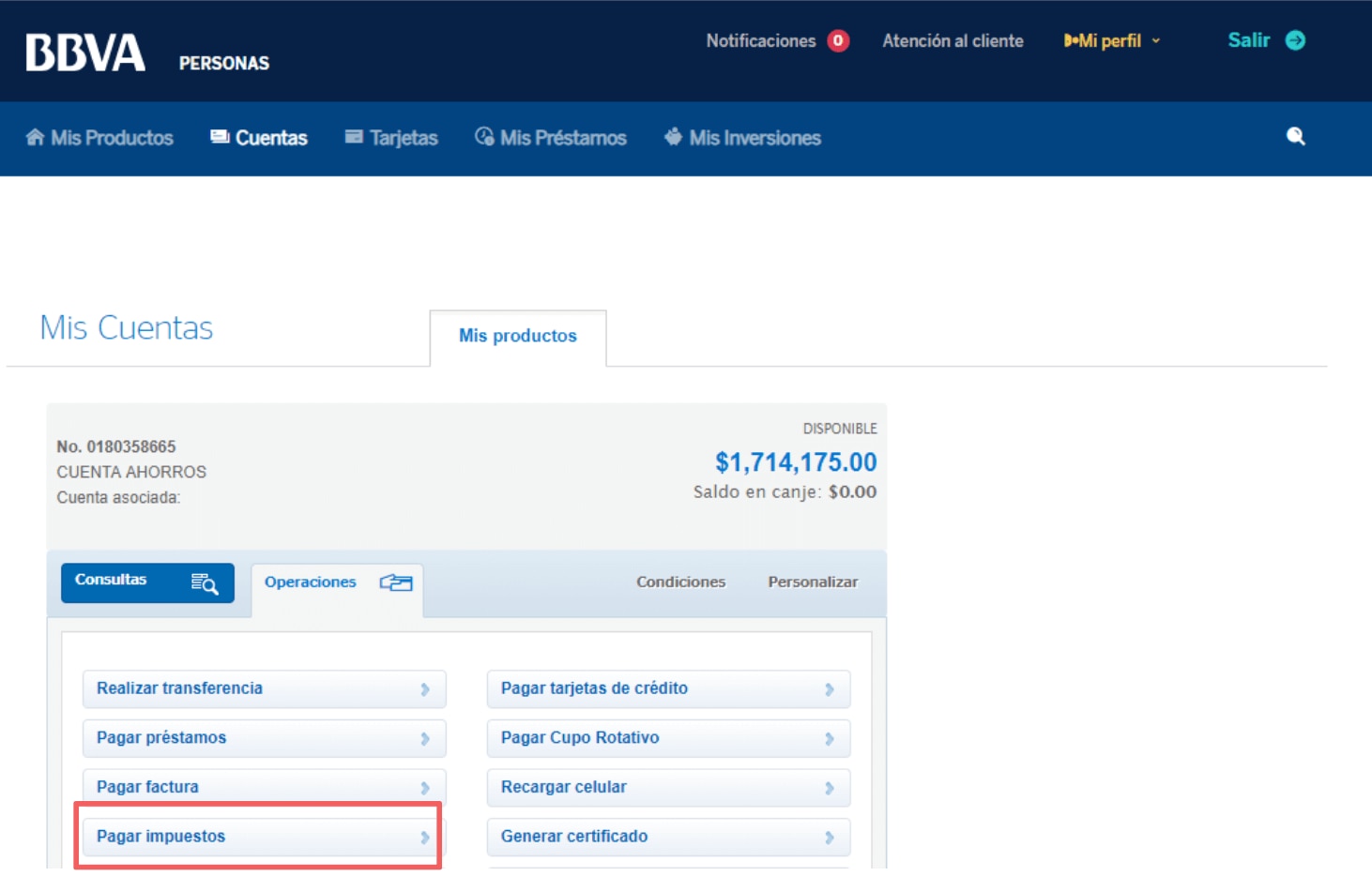Select Realizar transferencia operation

point(264,688)
